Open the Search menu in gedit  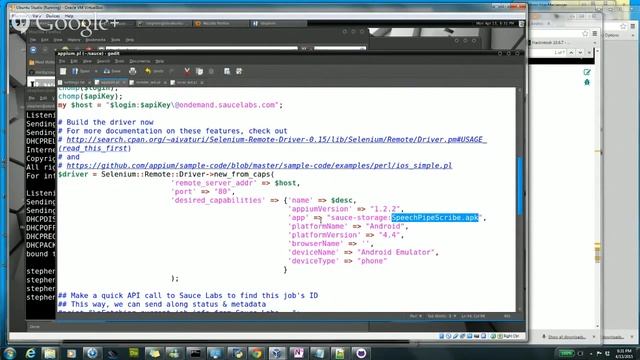click(x=103, y=61)
